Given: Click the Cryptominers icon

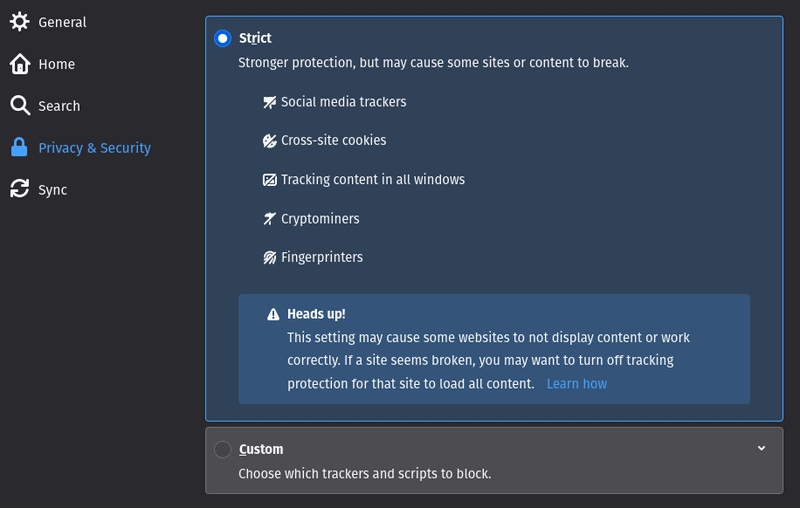Looking at the screenshot, I should pyautogui.click(x=269, y=219).
